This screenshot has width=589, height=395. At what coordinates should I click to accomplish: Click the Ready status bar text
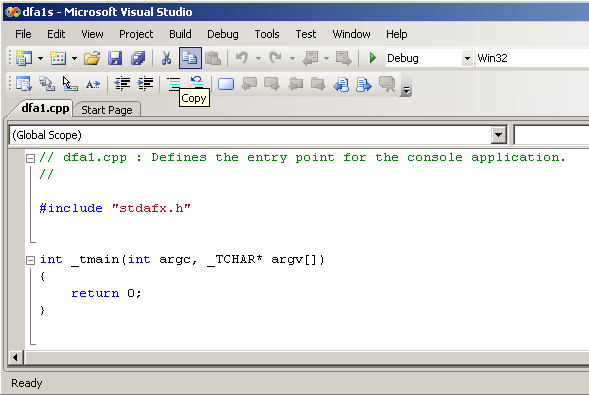(27, 383)
